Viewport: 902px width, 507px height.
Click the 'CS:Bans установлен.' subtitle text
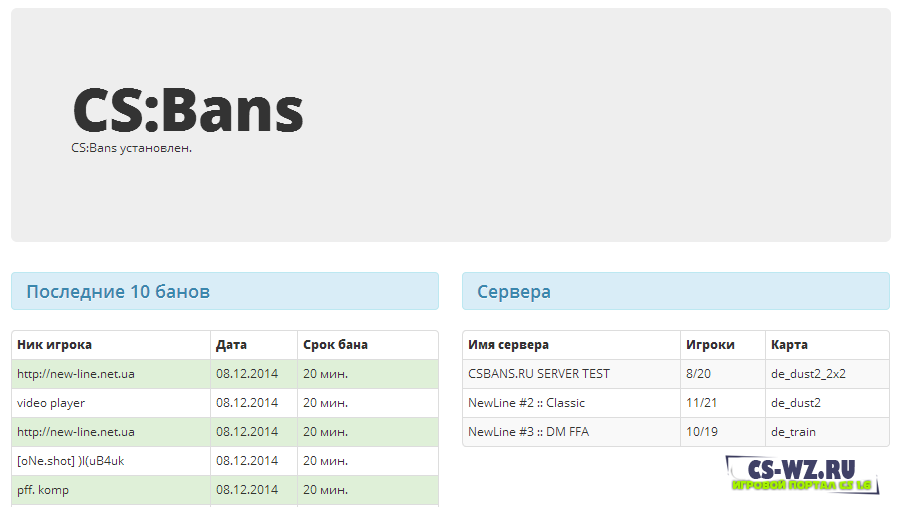tap(132, 148)
